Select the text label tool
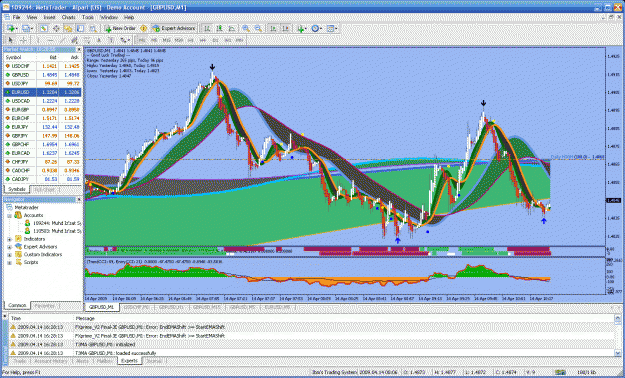 (x=111, y=40)
